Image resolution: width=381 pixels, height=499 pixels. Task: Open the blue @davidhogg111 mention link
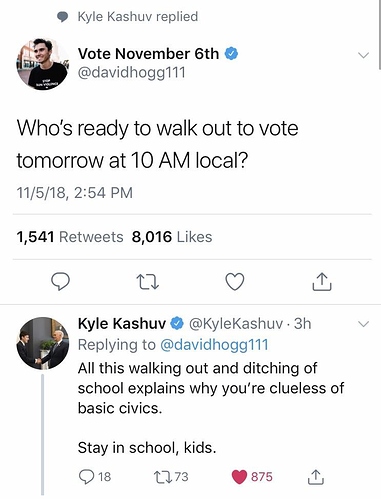[214, 345]
